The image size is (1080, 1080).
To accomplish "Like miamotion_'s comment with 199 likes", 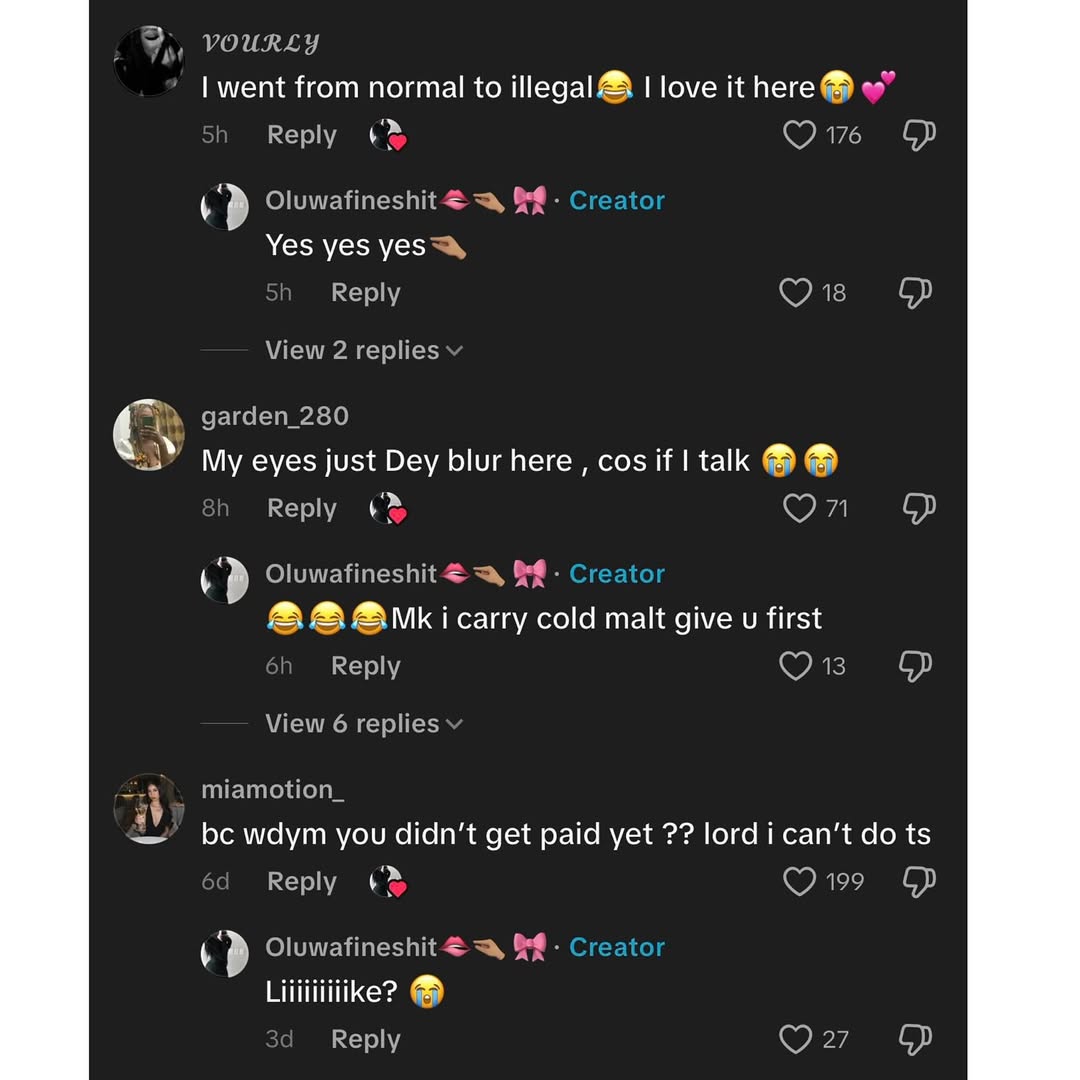I will click(x=799, y=882).
